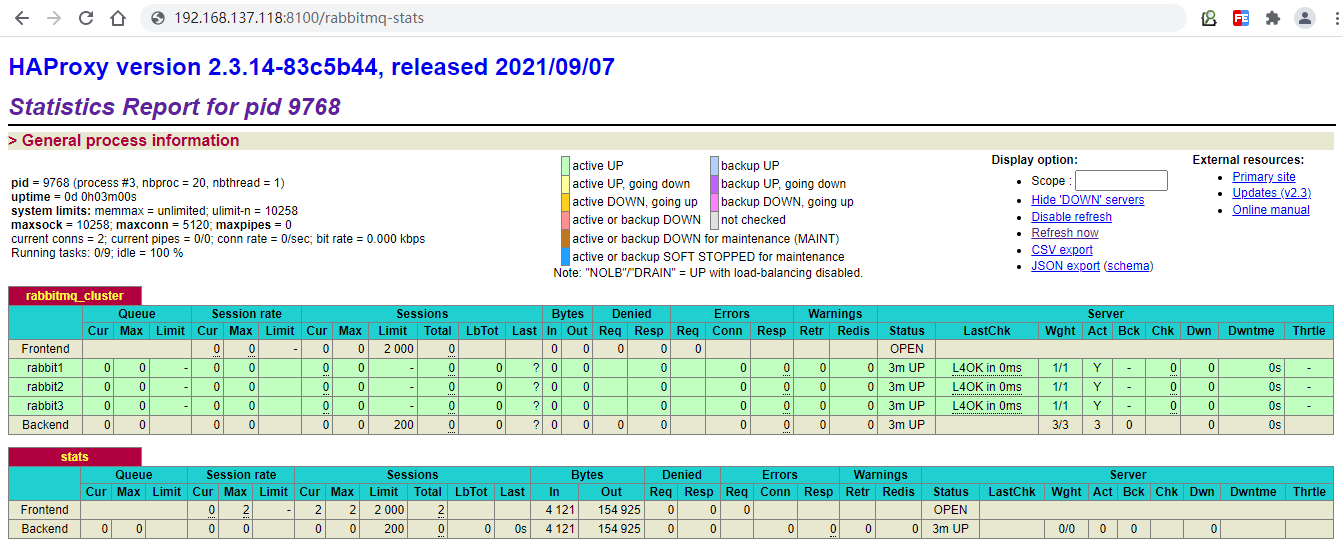Click the SOFT STOPPED for maintenance color box

click(x=566, y=257)
